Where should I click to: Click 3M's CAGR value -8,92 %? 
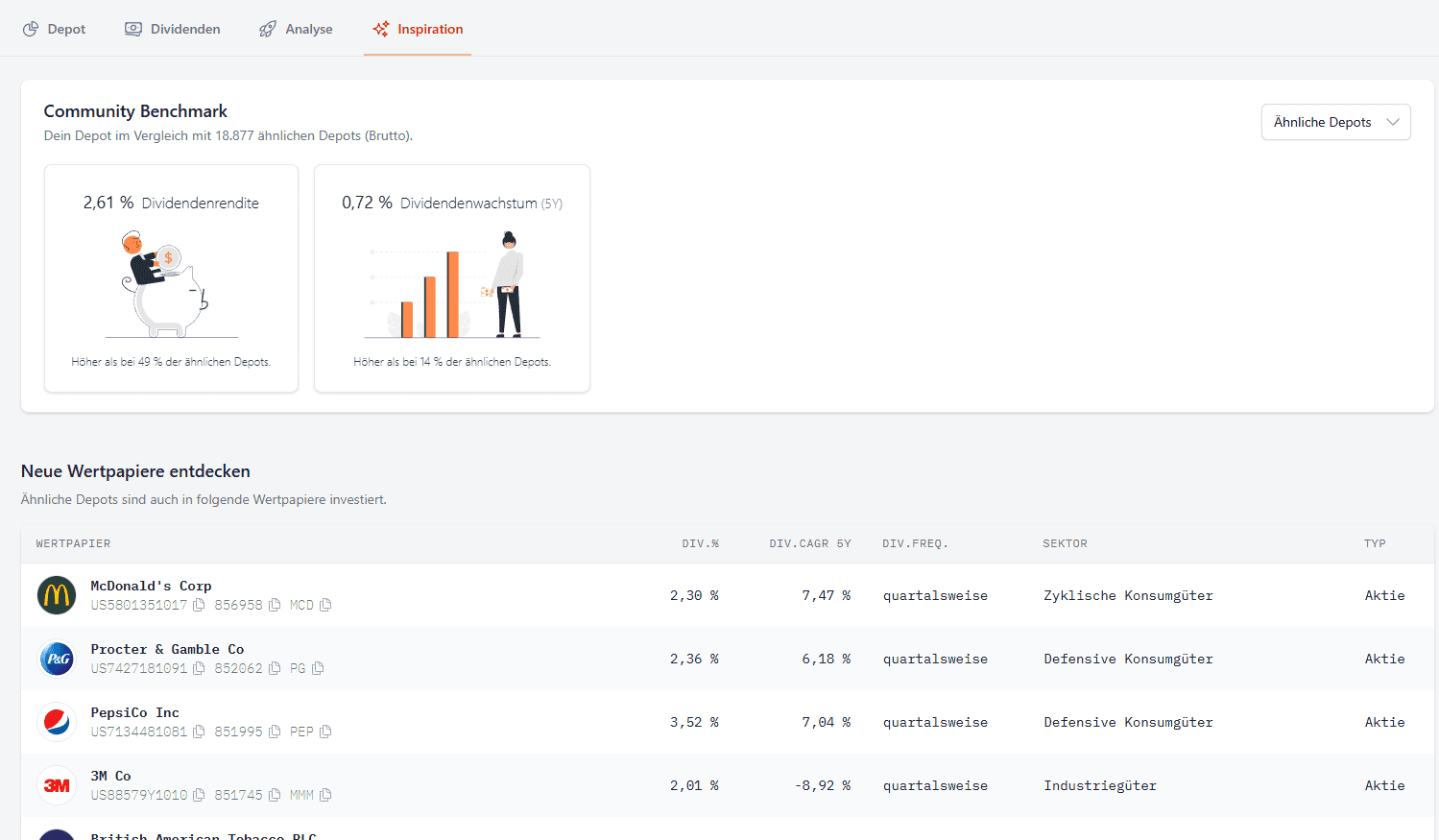pyautogui.click(x=823, y=785)
